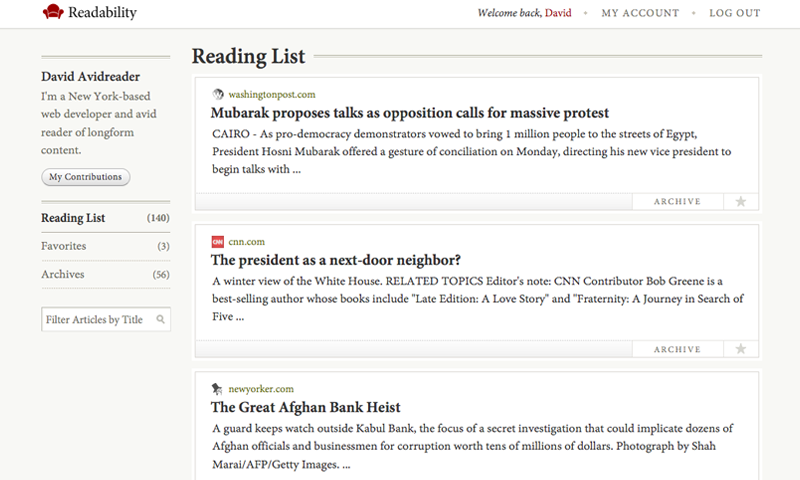This screenshot has width=800, height=480.
Task: Click the David username link
Action: pyautogui.click(x=558, y=13)
